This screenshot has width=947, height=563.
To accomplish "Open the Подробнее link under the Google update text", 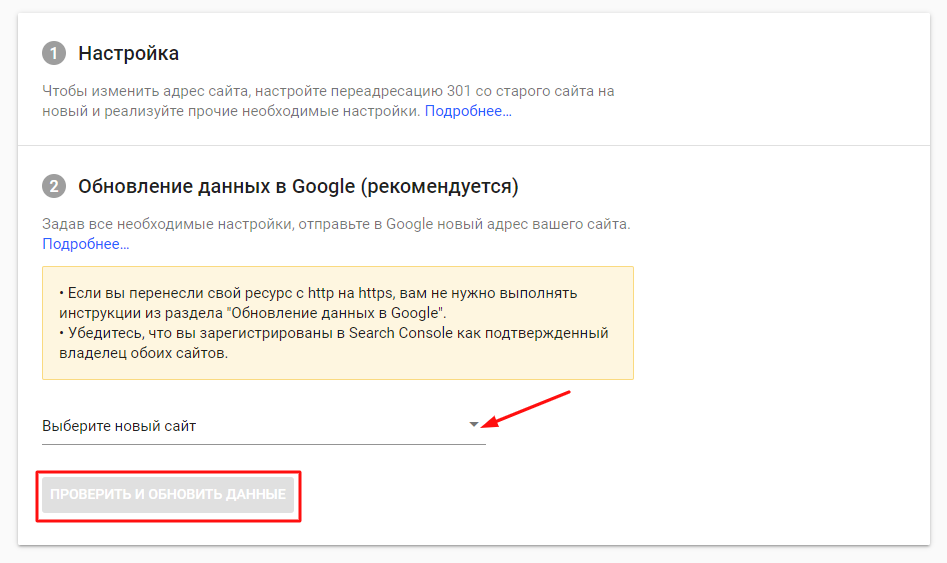I will click(86, 244).
